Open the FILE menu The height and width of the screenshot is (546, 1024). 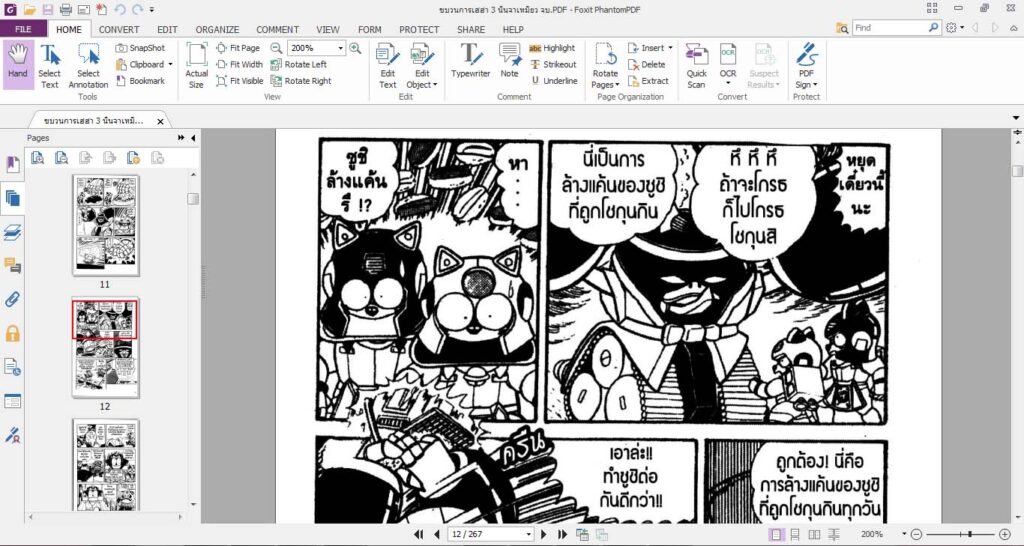click(x=23, y=29)
